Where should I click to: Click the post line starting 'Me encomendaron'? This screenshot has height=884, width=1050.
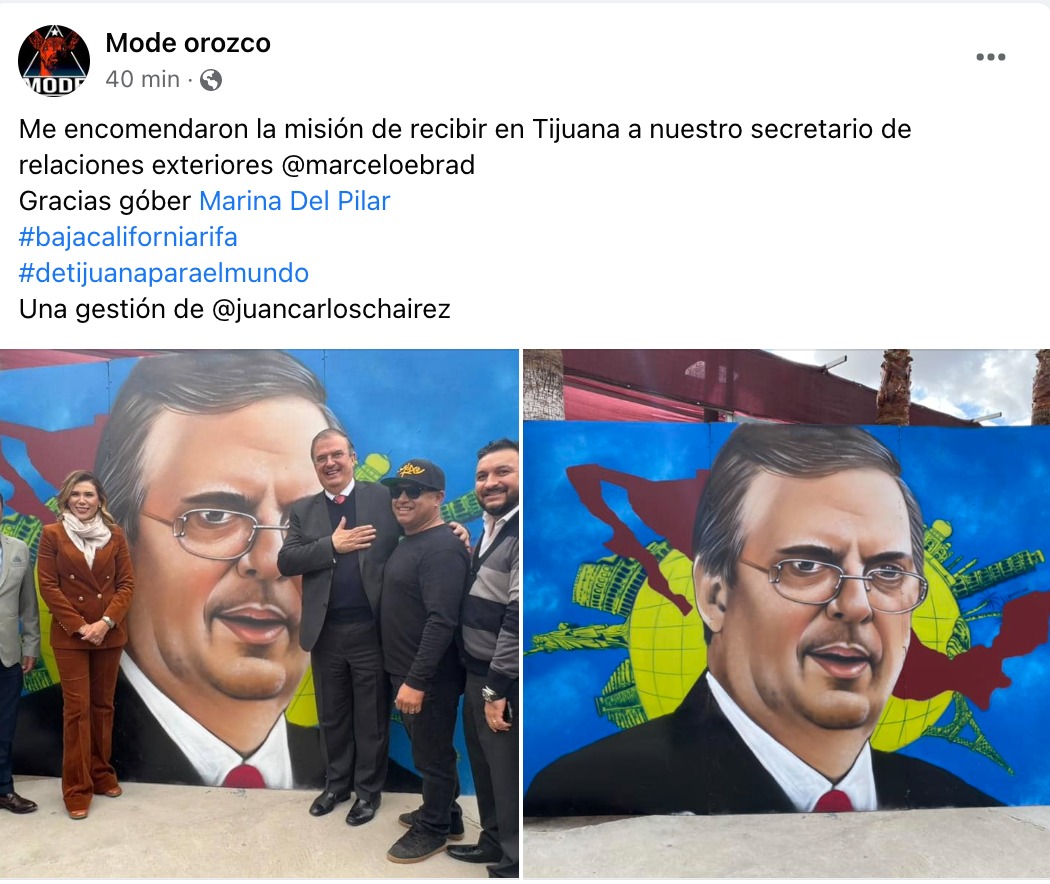tap(465, 129)
